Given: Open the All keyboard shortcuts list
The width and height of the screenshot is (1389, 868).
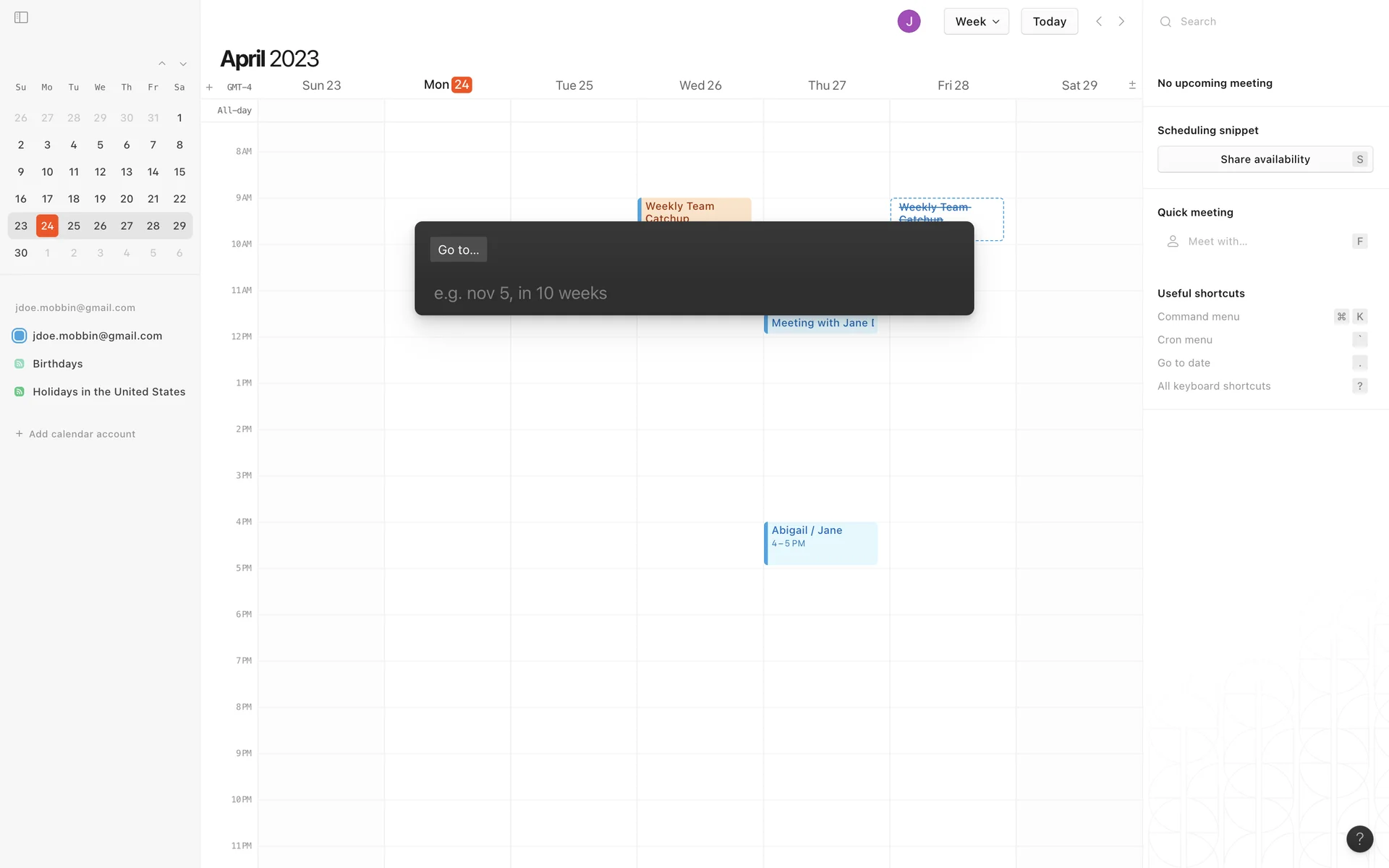Looking at the screenshot, I should (x=1214, y=386).
